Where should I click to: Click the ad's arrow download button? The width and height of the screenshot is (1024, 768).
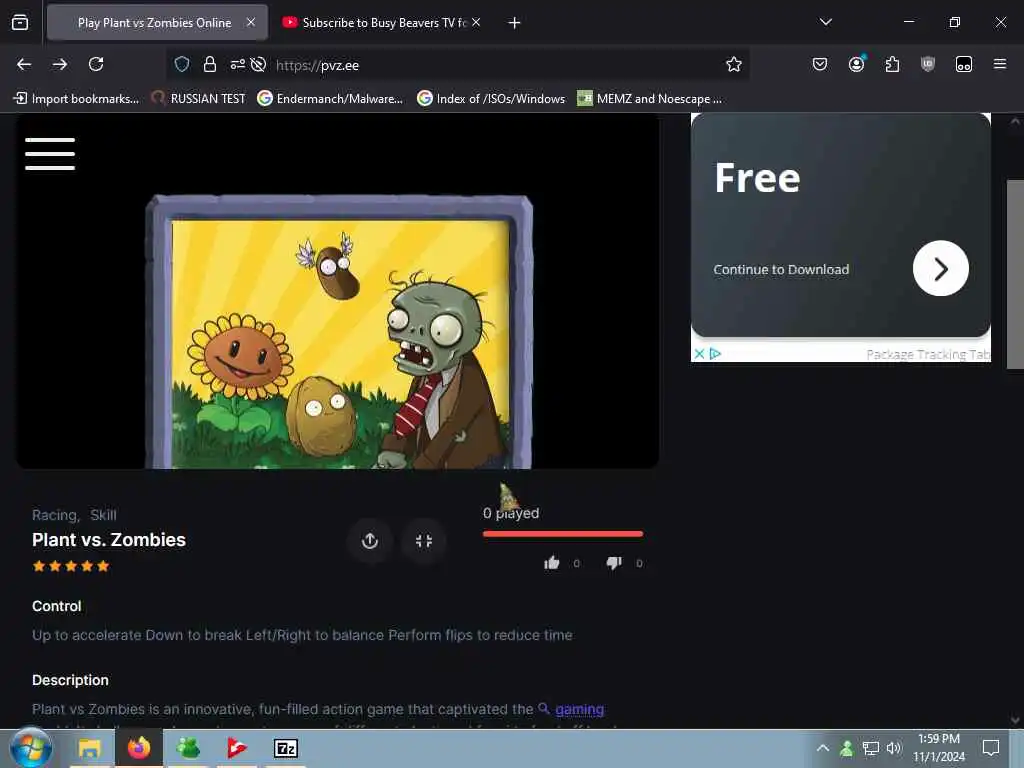click(940, 268)
